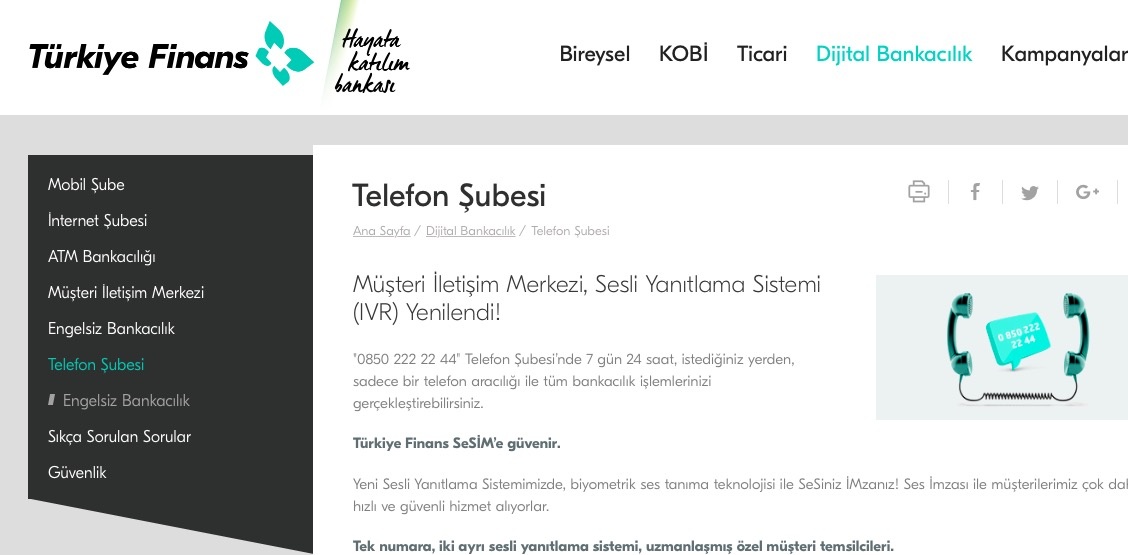1128x555 pixels.
Task: Open the Kampanyalar menu
Action: tap(1064, 54)
